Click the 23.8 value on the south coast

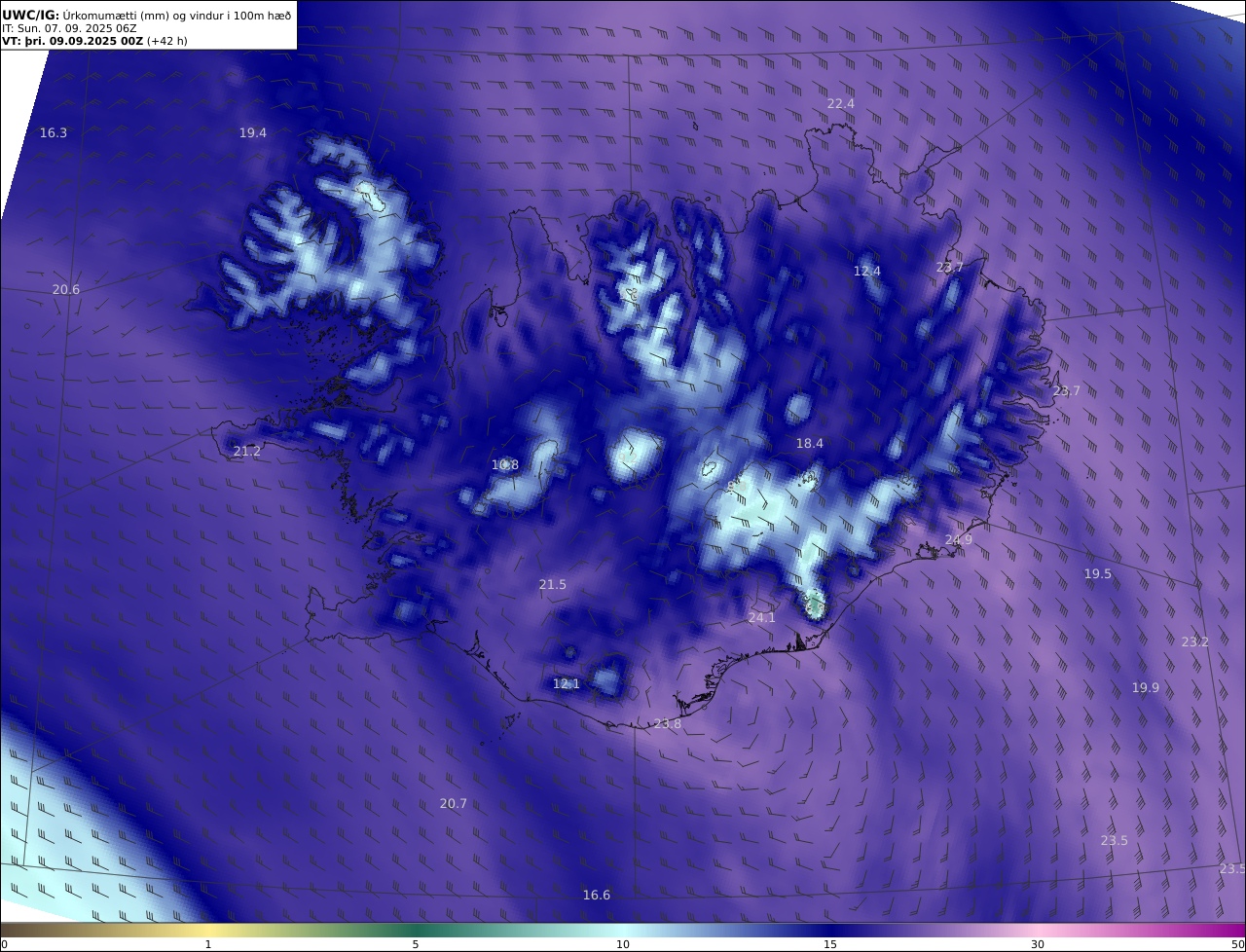668,724
